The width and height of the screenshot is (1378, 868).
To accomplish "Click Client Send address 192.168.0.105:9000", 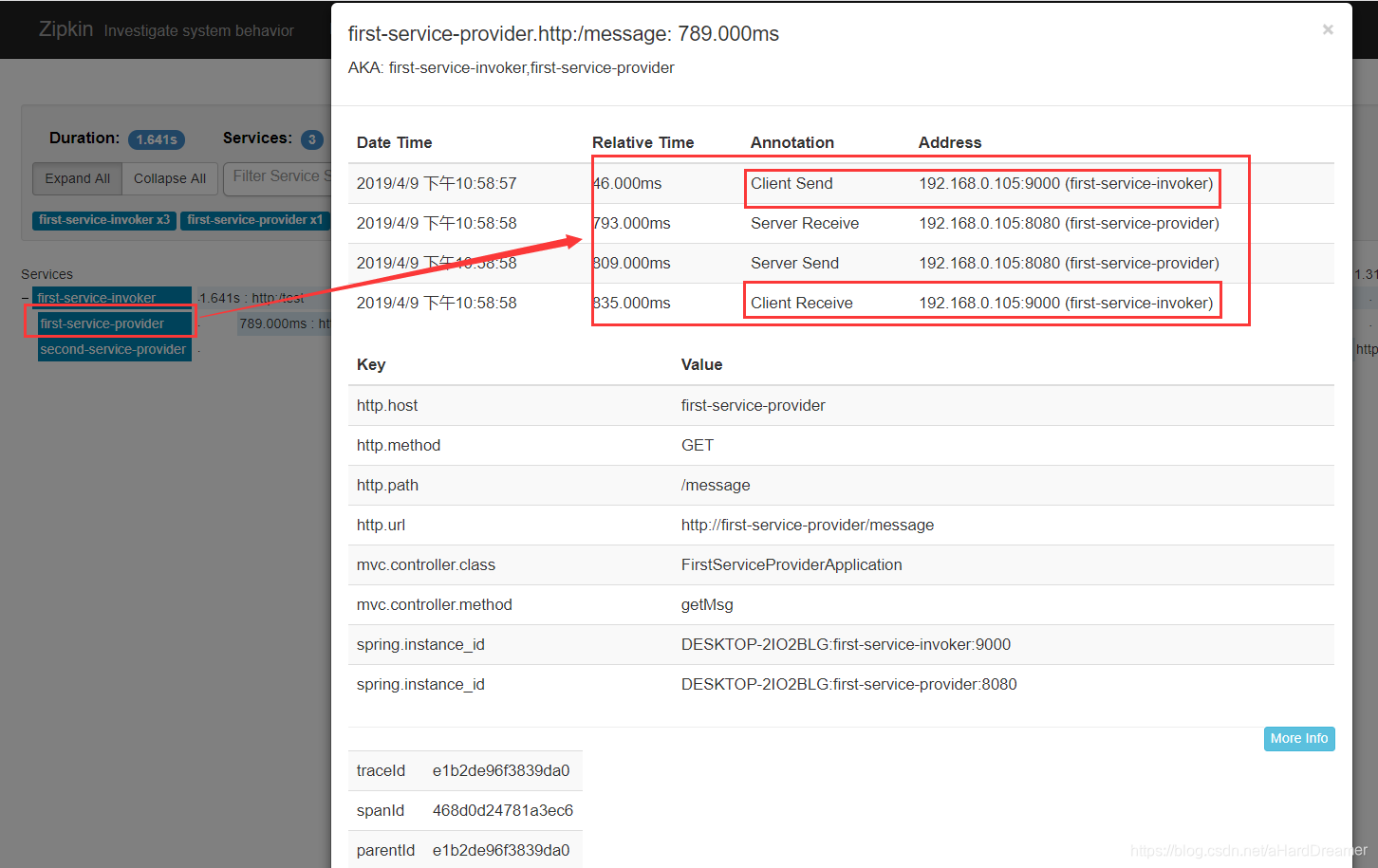I will [1066, 183].
